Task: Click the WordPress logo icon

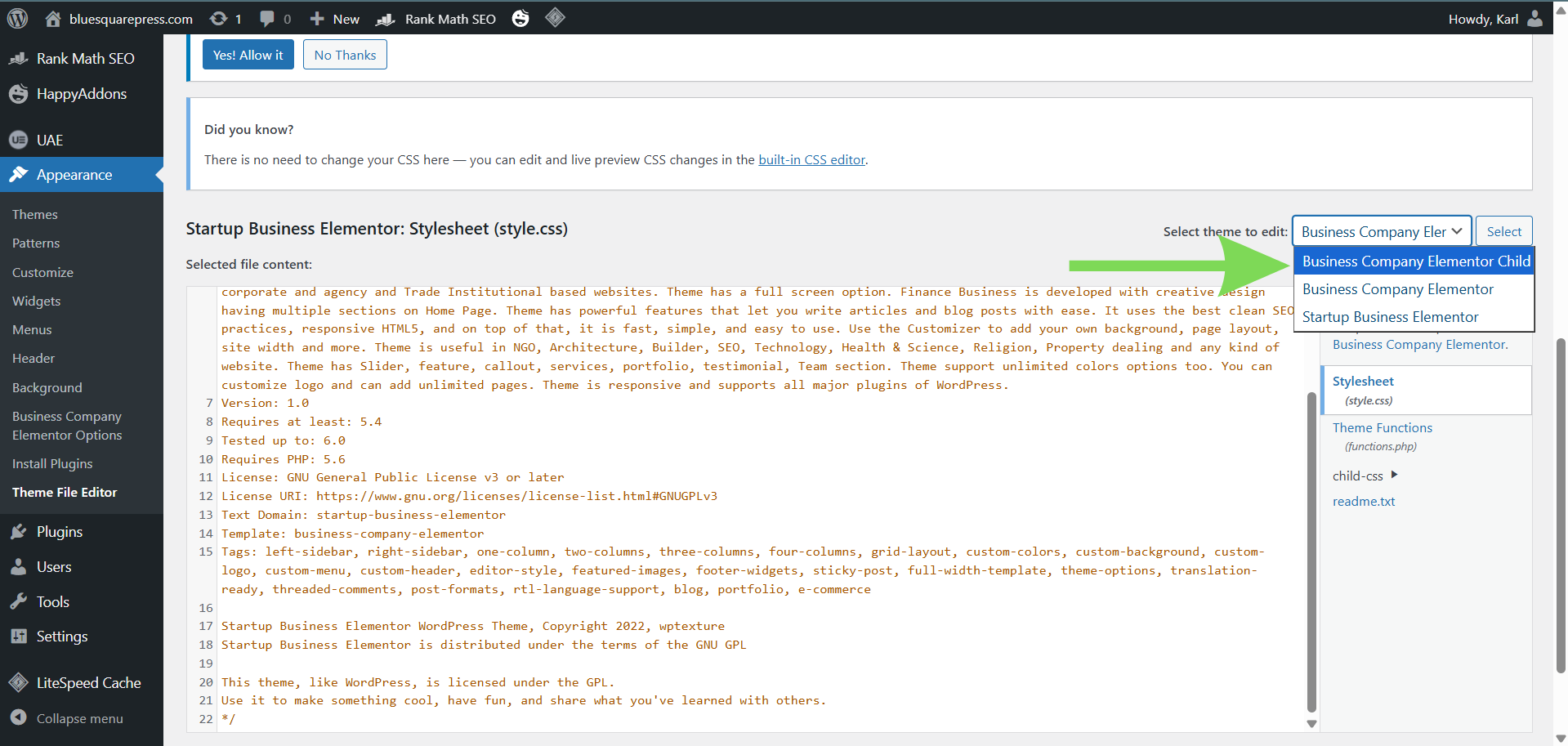Action: [x=17, y=18]
